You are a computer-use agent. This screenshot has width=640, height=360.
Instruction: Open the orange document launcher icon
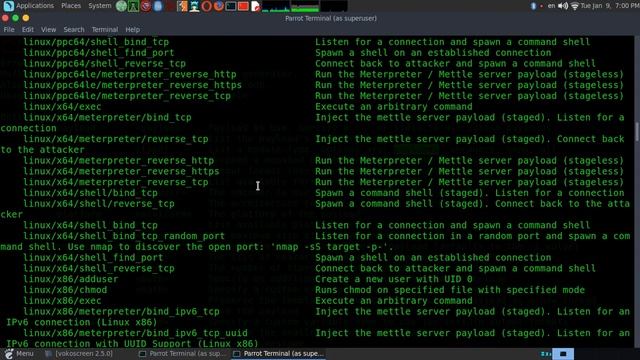click(x=182, y=6)
